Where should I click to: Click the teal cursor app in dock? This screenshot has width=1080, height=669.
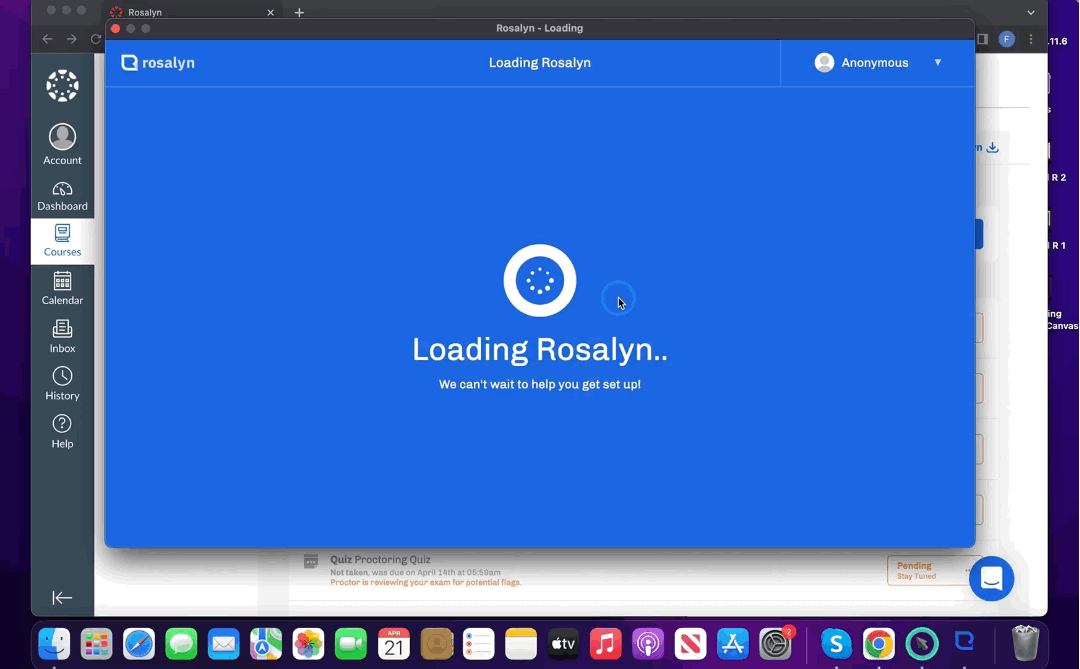922,644
